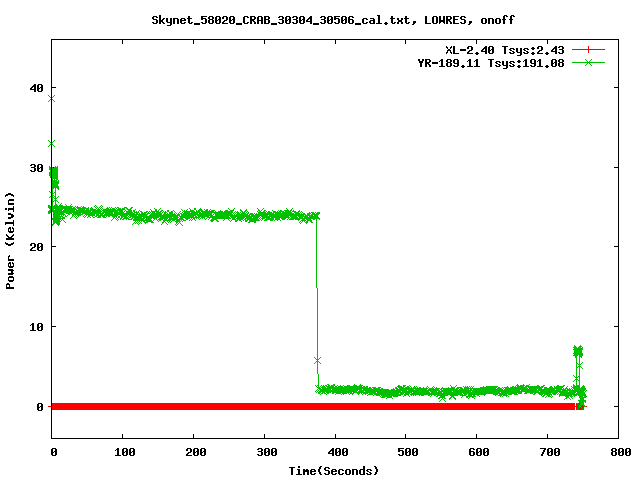Click the red XL legend line sample
This screenshot has width=640, height=480.
(x=588, y=50)
